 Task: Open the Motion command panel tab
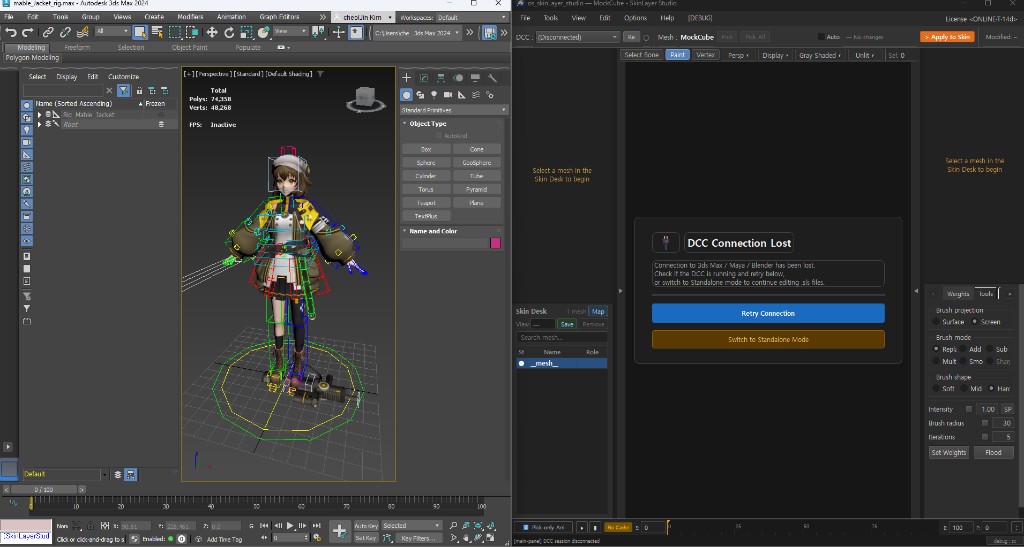(x=458, y=78)
